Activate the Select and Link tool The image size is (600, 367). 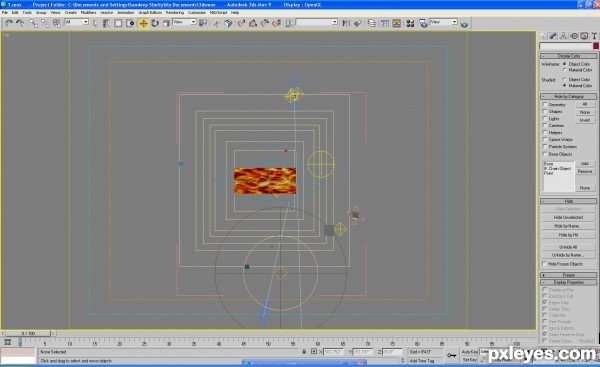click(33, 23)
